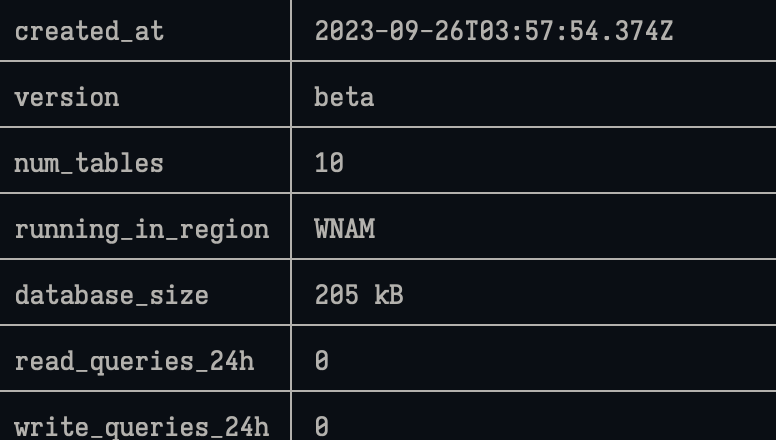This screenshot has width=776, height=440.
Task: Click the number 205 in database size
Action: click(x=336, y=295)
